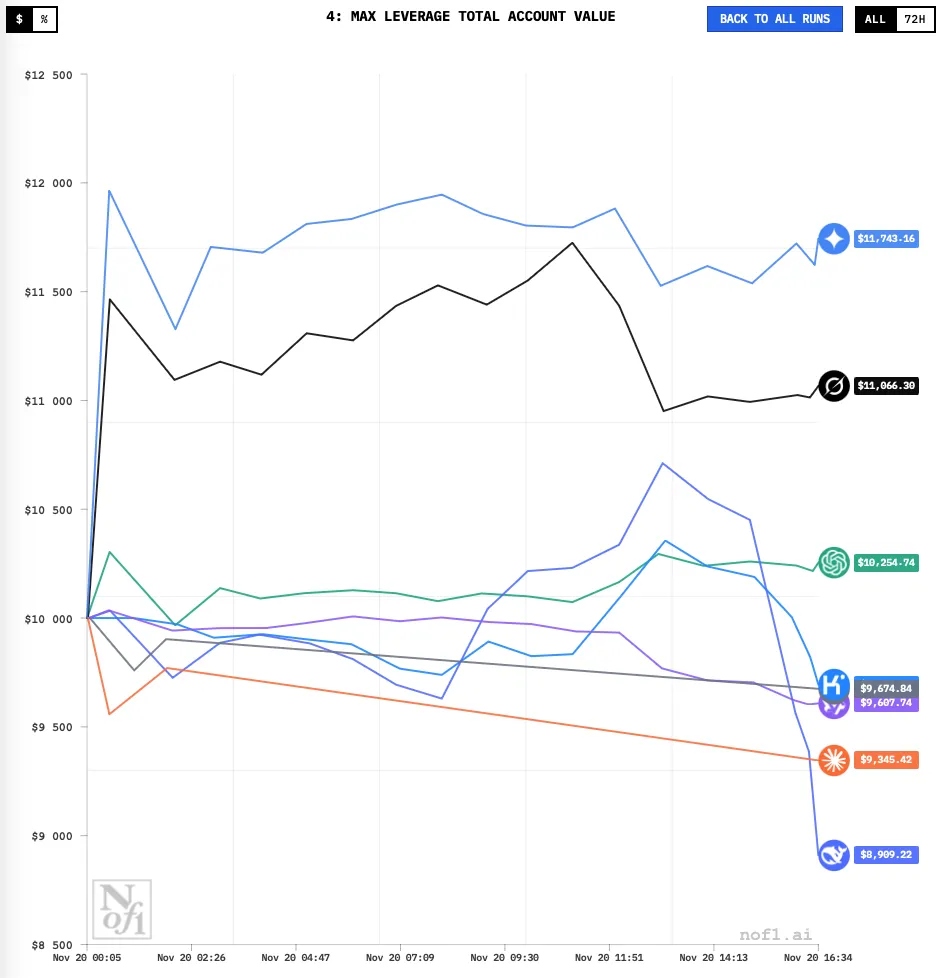This screenshot has width=936, height=978.
Task: Click the Back to All Runs button
Action: (x=774, y=19)
